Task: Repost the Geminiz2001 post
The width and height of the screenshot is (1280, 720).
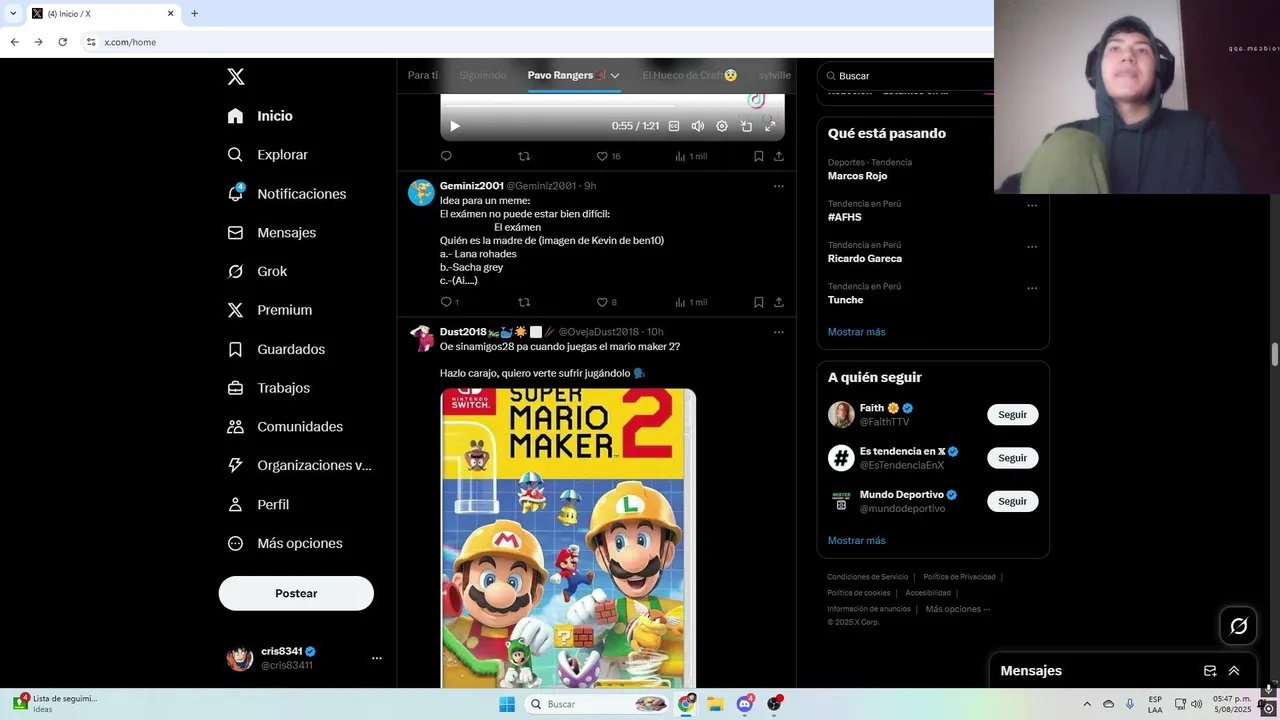Action: 524,302
